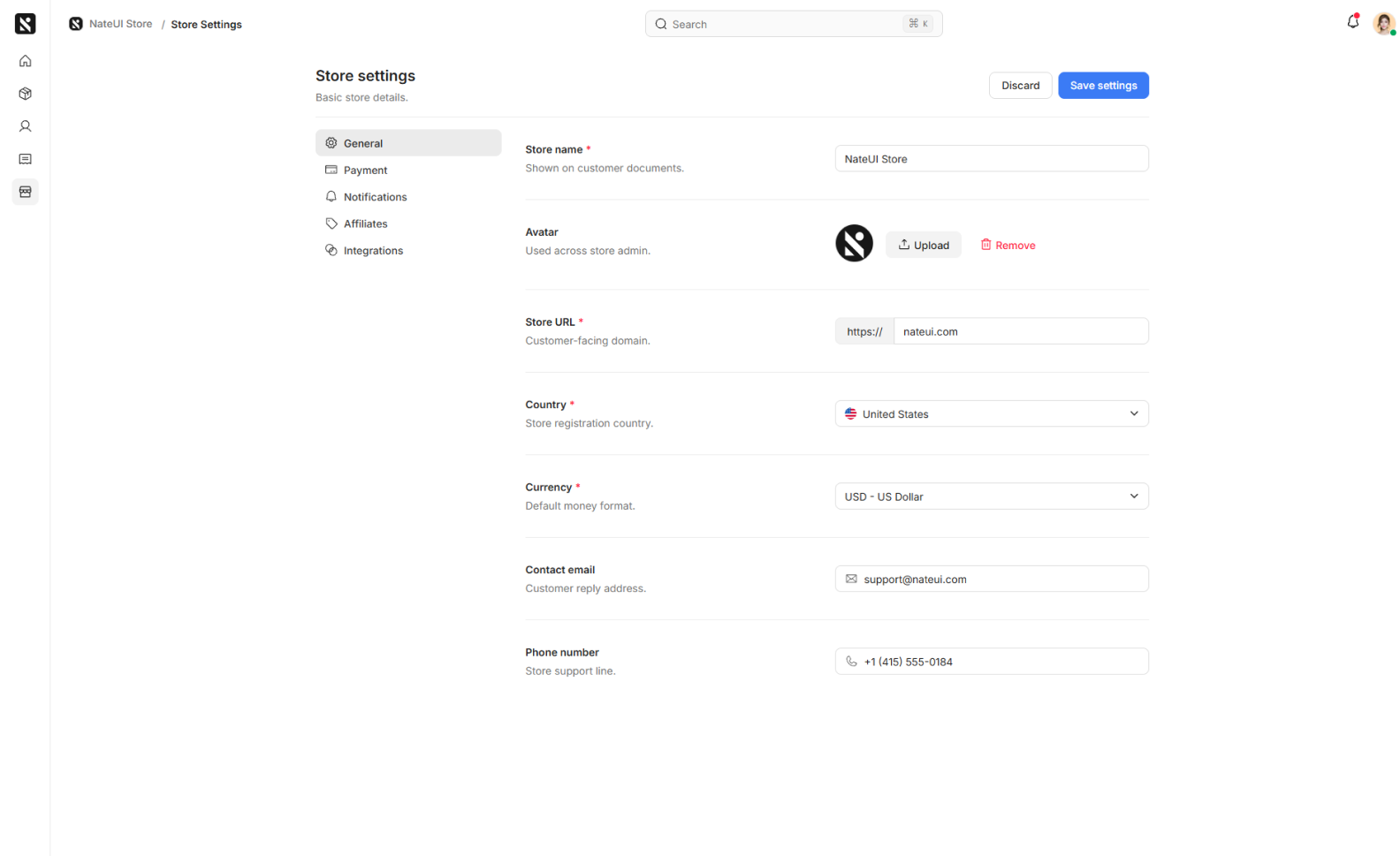The image size is (1400, 856).
Task: Open the Country dropdown chevron
Action: (1134, 413)
